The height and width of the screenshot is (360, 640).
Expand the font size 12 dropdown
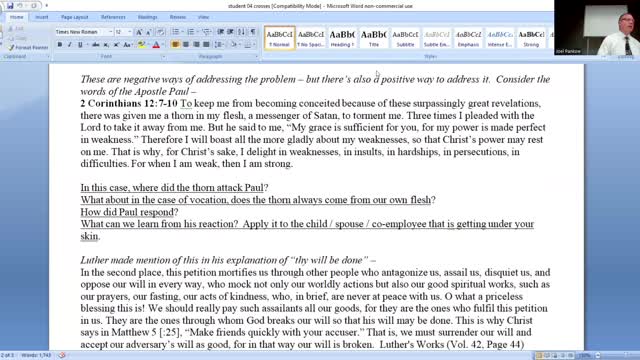point(130,32)
